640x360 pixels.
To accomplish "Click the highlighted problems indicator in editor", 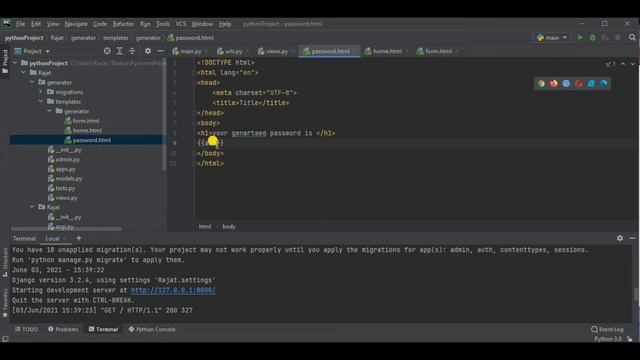I will pos(611,64).
